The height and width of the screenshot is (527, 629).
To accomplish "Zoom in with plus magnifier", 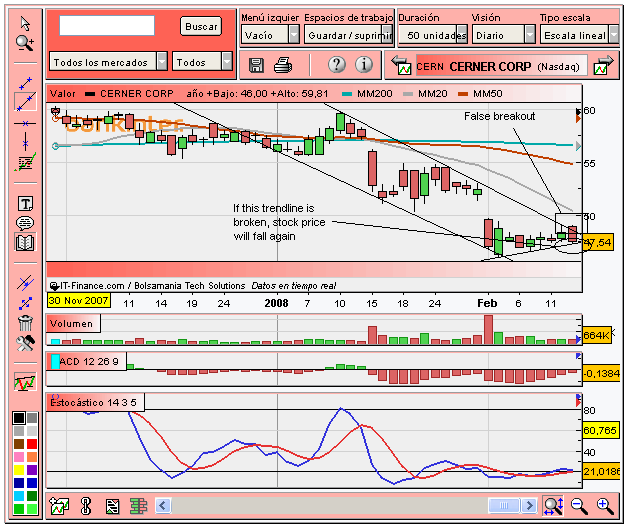I will click(x=605, y=506).
